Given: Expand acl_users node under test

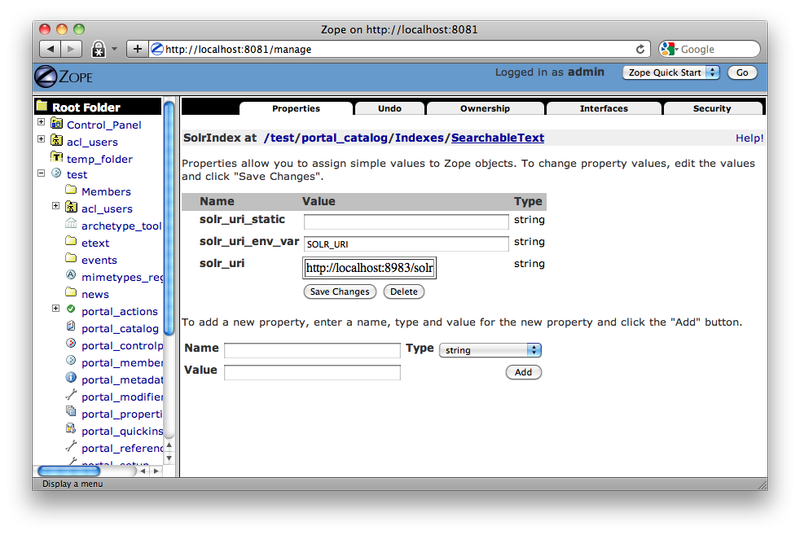Looking at the screenshot, I should pos(56,206).
